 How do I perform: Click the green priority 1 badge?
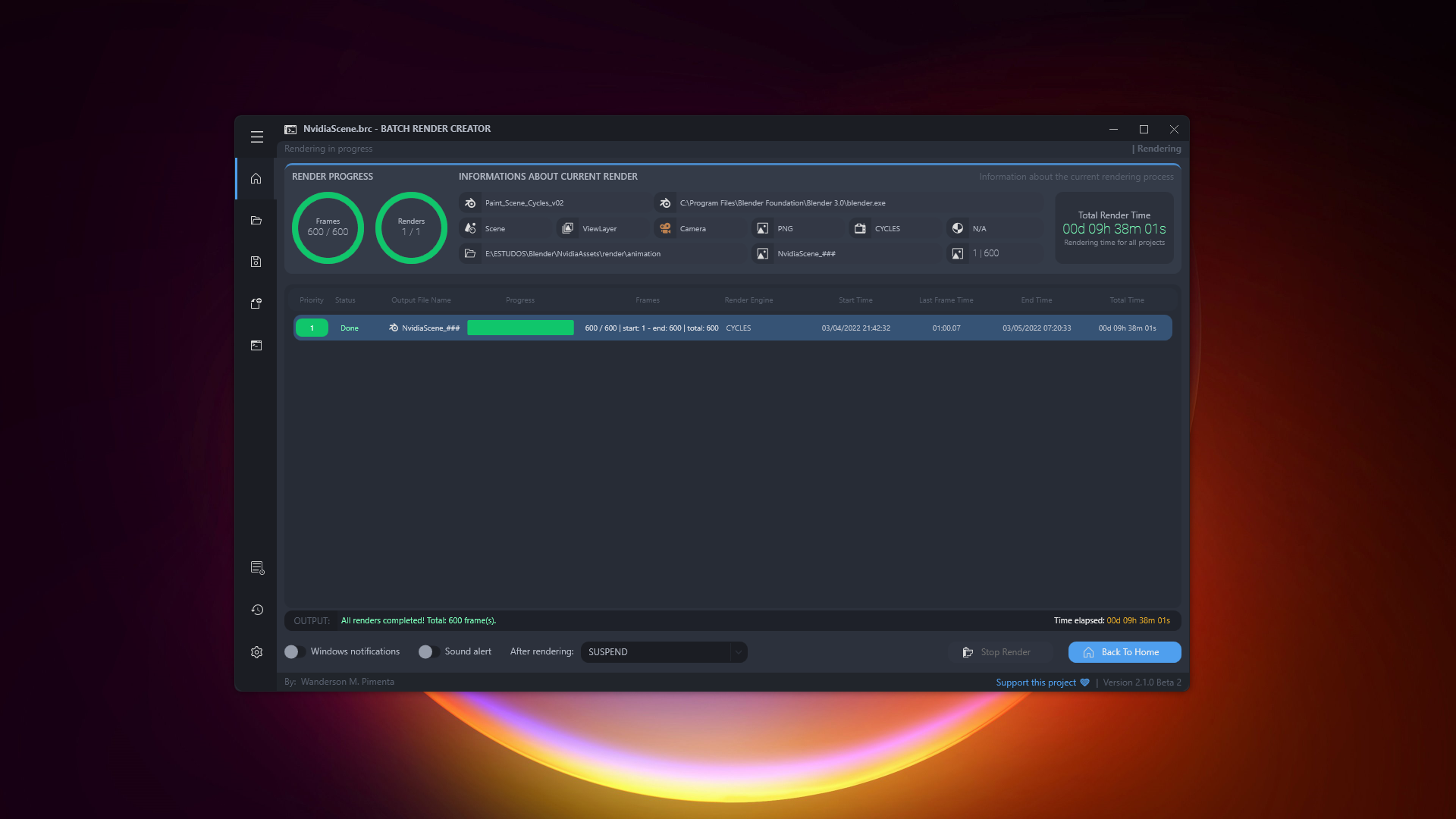(x=312, y=328)
